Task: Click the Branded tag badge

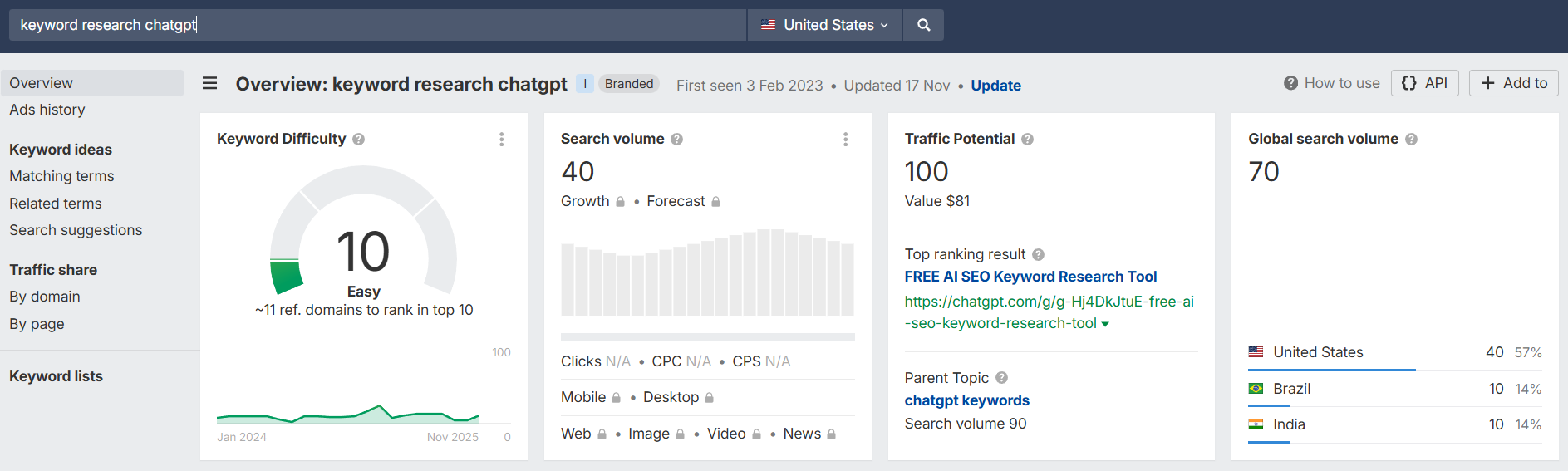Action: tap(628, 84)
